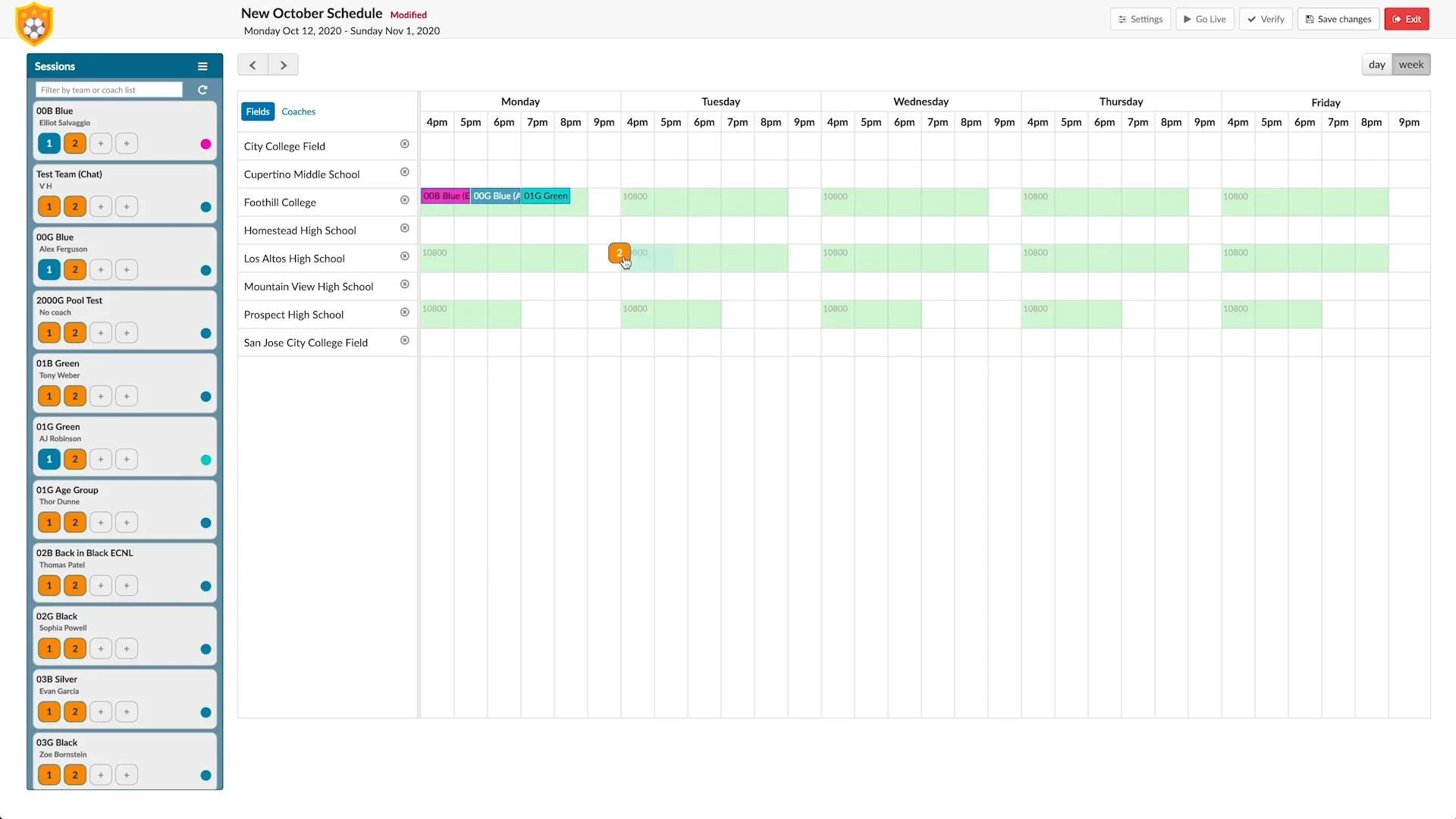Screen dimensions: 1456x819
Task: Switch calendar to week view
Action: point(1411,64)
